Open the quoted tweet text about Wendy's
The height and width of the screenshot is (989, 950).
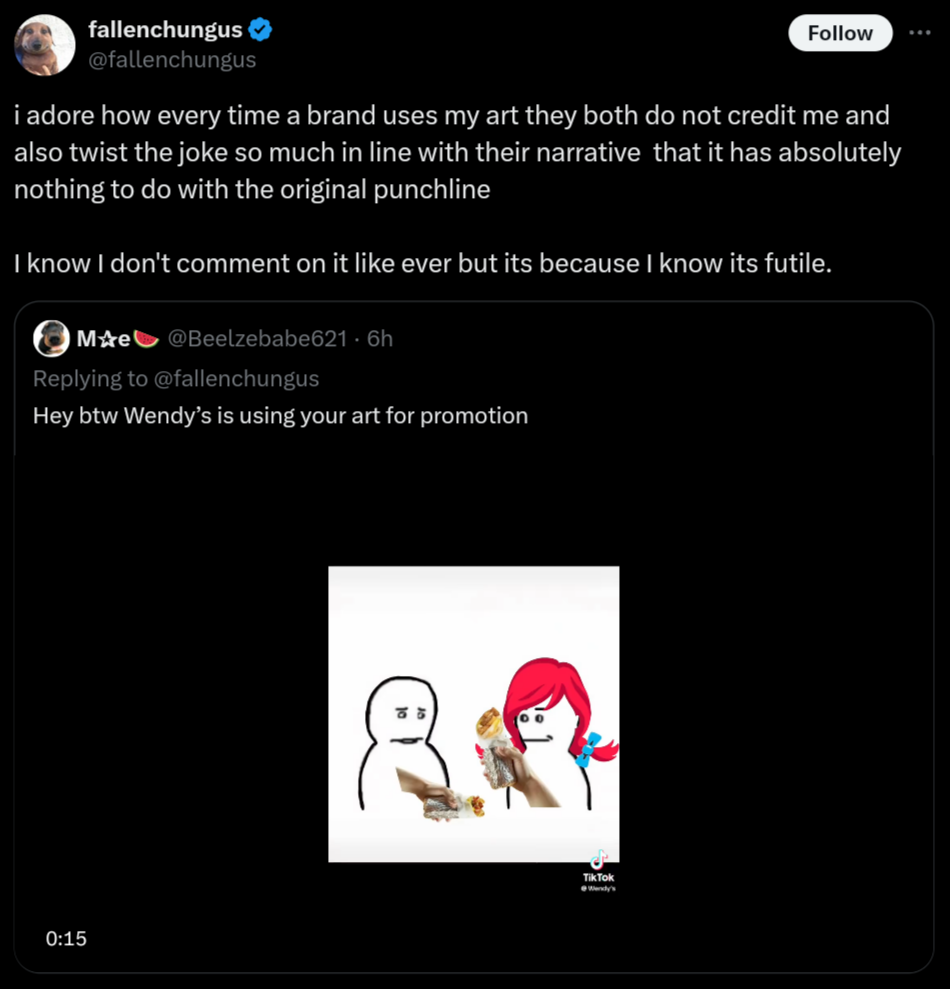coord(280,415)
